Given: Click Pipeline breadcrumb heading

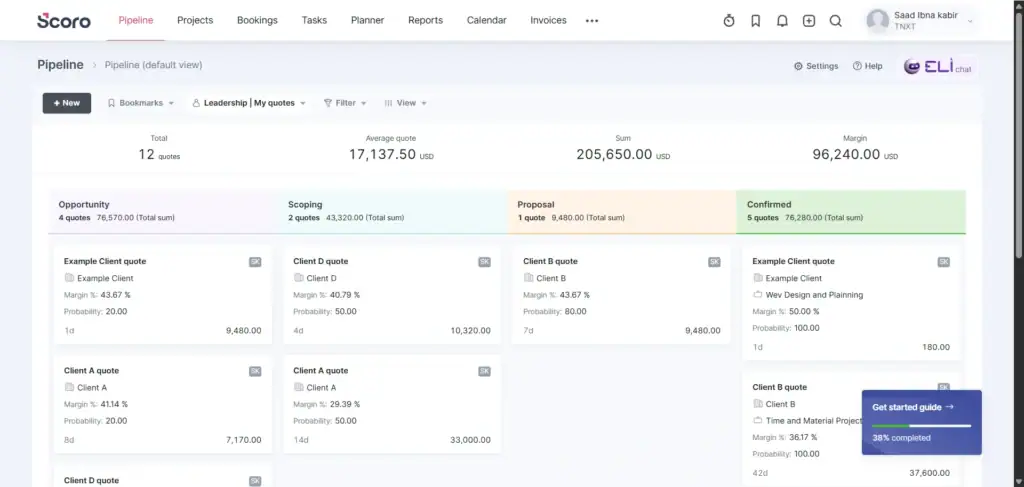Looking at the screenshot, I should (x=60, y=65).
